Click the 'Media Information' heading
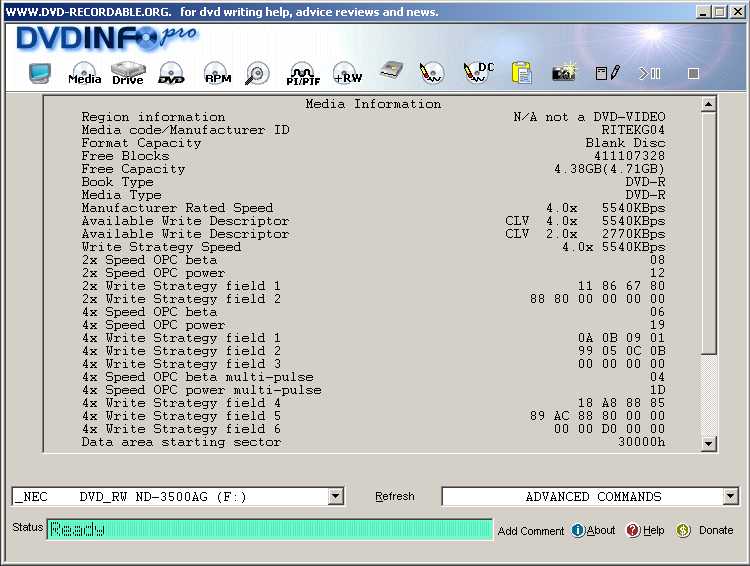Image resolution: width=750 pixels, height=566 pixels. [x=373, y=104]
